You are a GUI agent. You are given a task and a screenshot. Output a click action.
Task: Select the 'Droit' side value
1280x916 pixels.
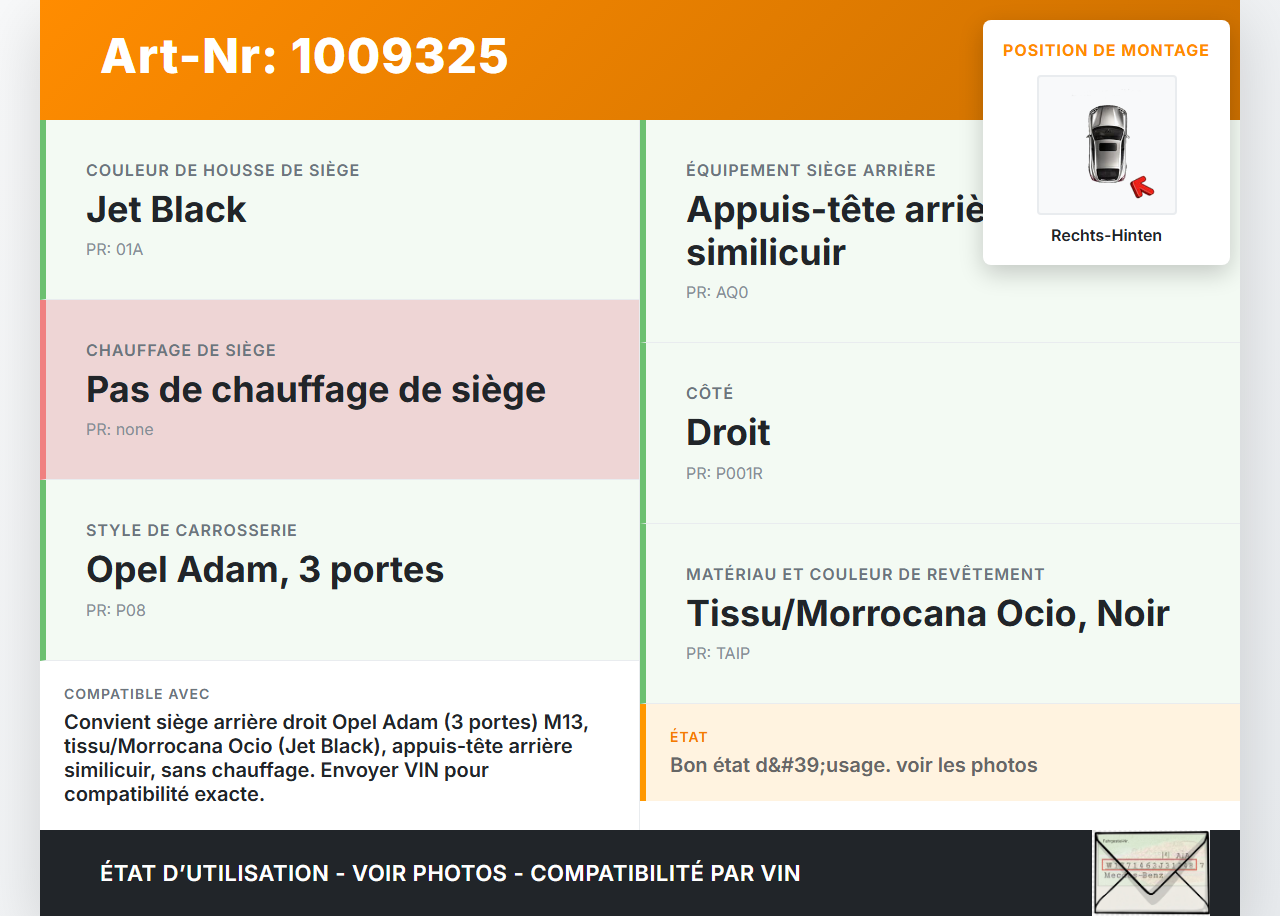pos(728,432)
